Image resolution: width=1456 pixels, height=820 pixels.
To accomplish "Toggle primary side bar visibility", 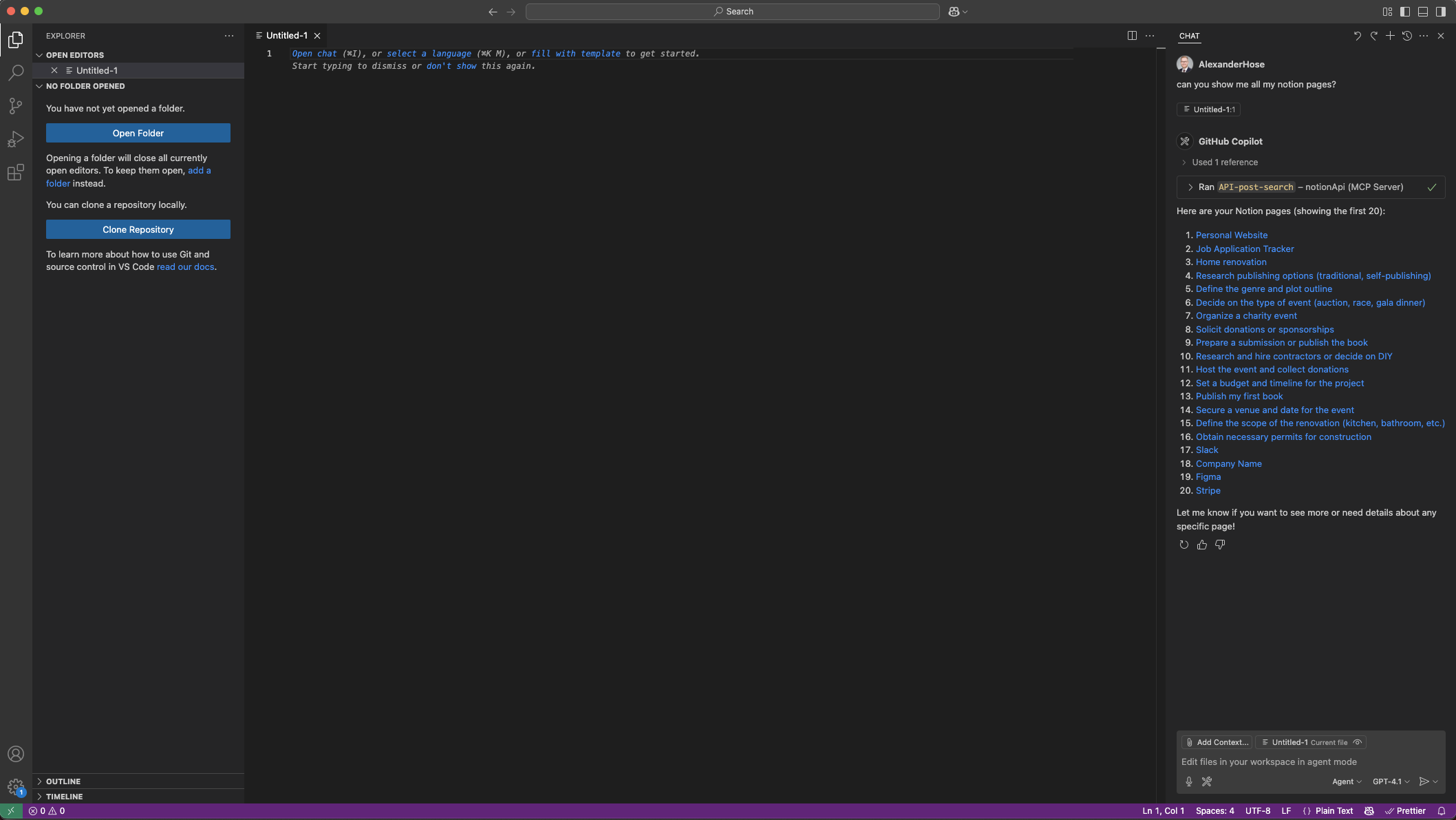I will 1405,12.
